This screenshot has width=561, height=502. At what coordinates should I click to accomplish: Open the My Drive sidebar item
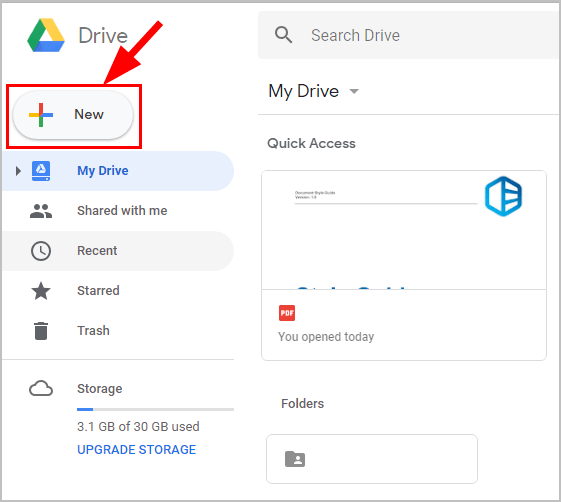pos(118,171)
